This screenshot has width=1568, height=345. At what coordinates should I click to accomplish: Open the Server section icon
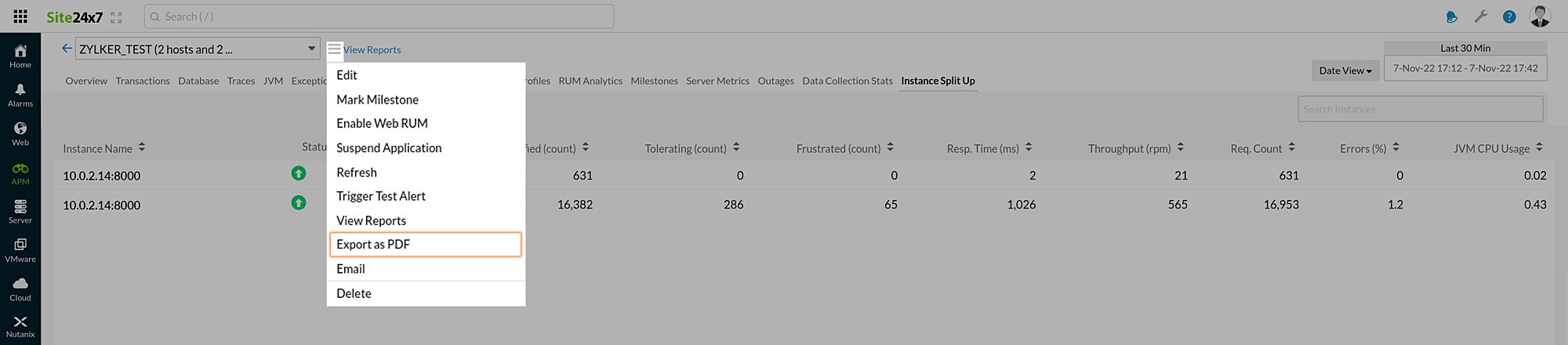tap(20, 211)
